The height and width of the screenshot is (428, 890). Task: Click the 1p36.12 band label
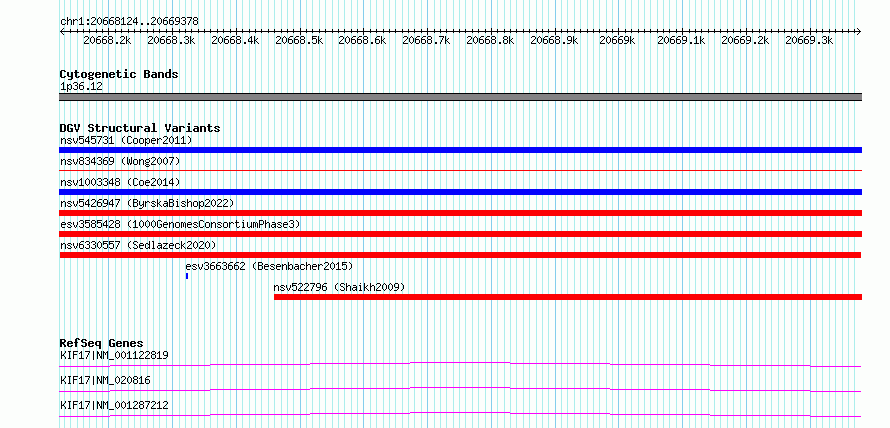click(81, 87)
